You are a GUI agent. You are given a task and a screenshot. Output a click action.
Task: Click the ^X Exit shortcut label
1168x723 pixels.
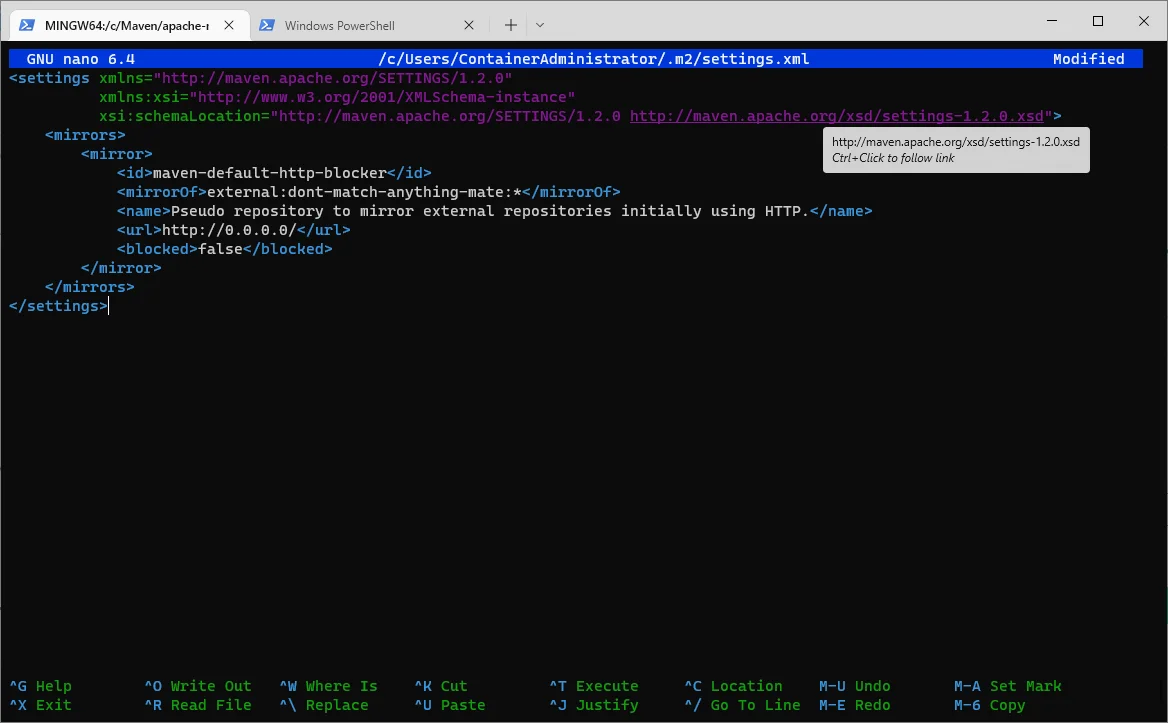41,705
